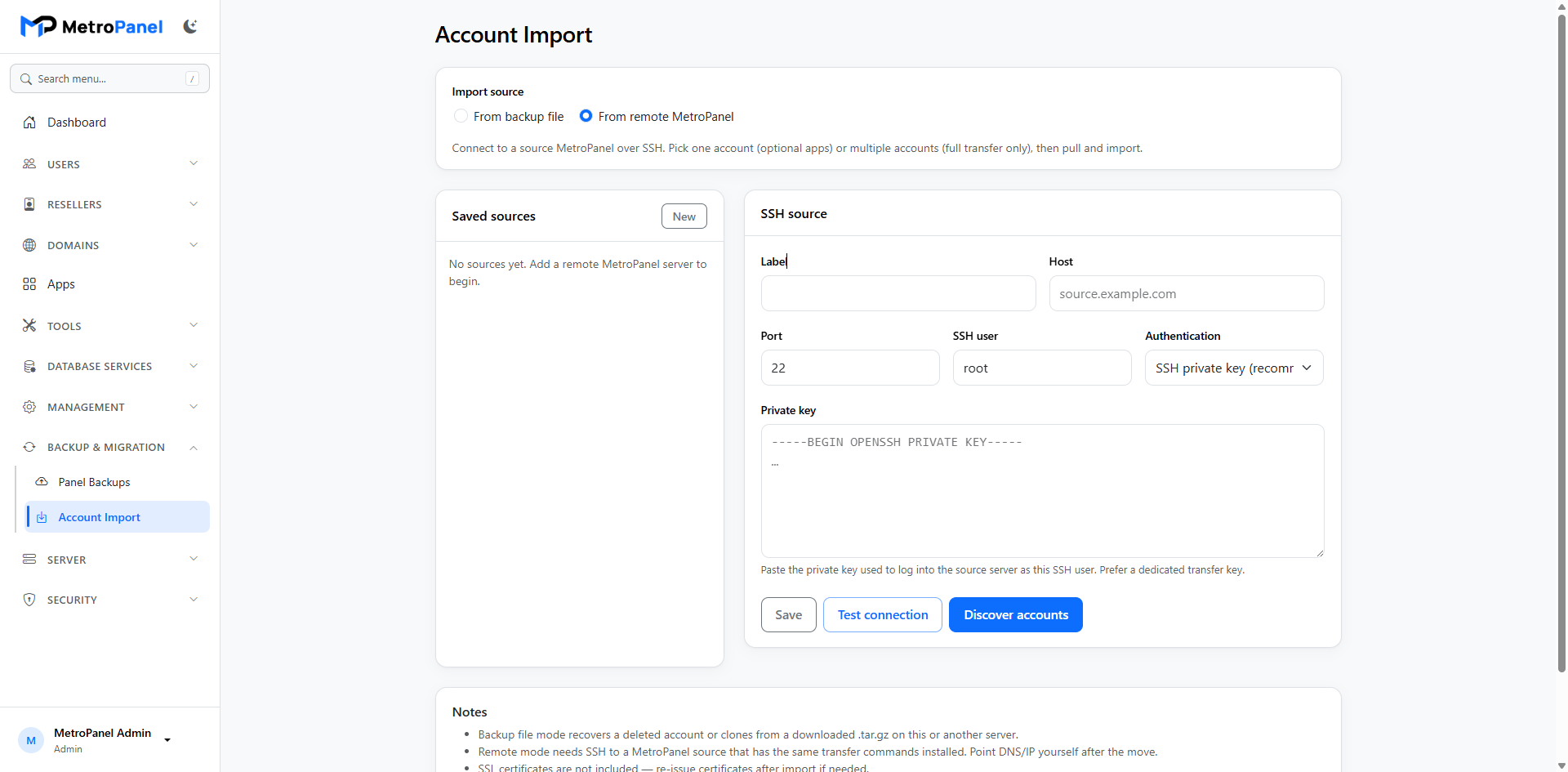Click the Security shield icon

(29, 600)
